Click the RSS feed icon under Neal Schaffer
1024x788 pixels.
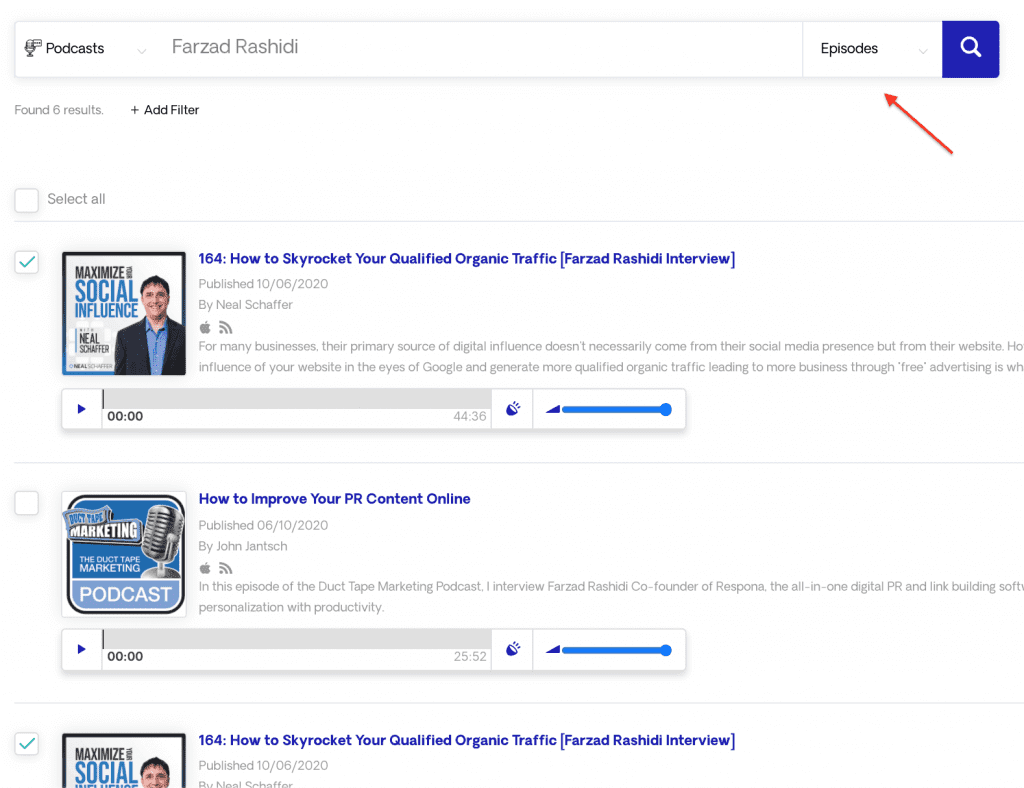click(225, 328)
